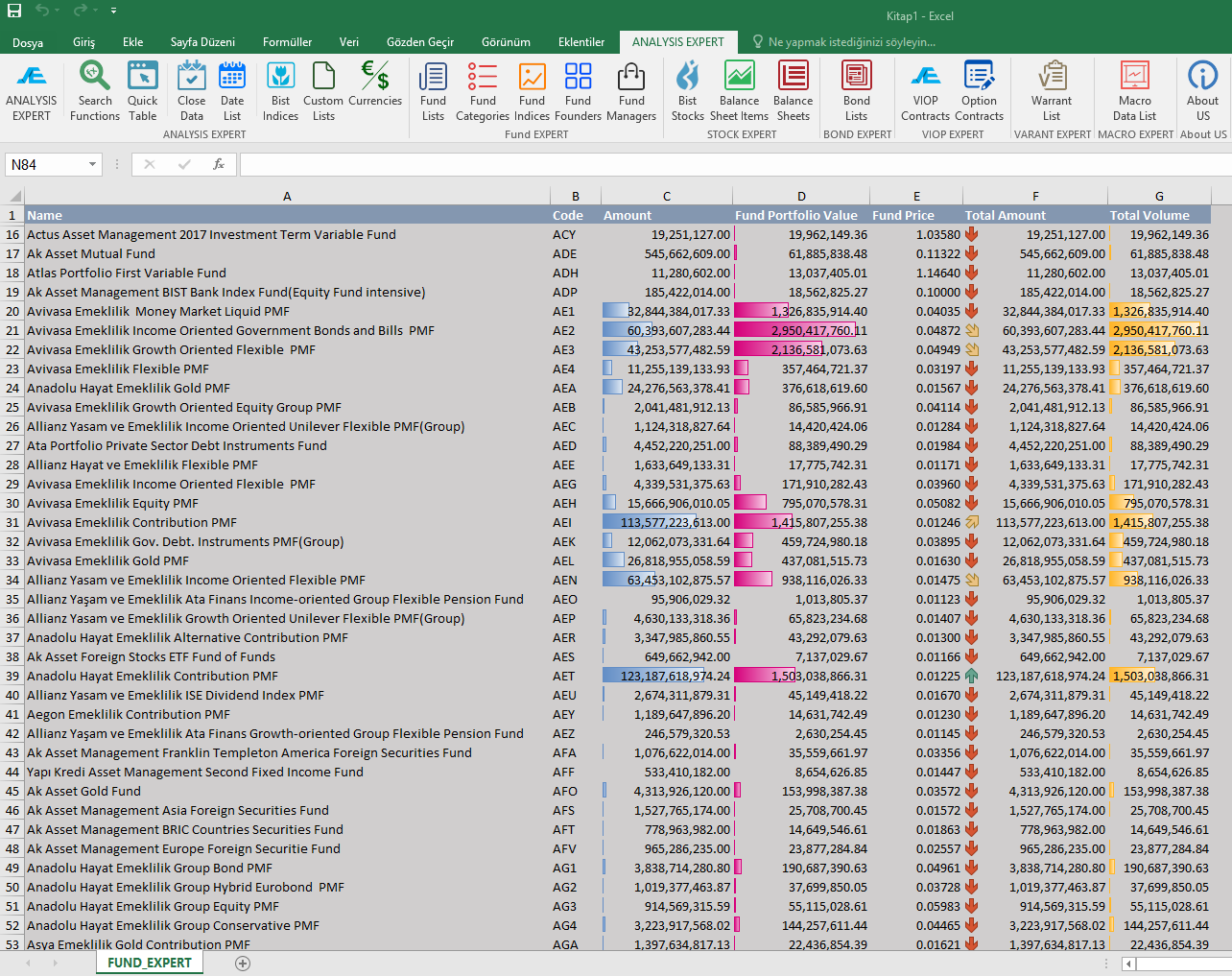Image resolution: width=1232 pixels, height=976 pixels.
Task: Select cell Ak Asset Gold Fund
Action: 287,791
